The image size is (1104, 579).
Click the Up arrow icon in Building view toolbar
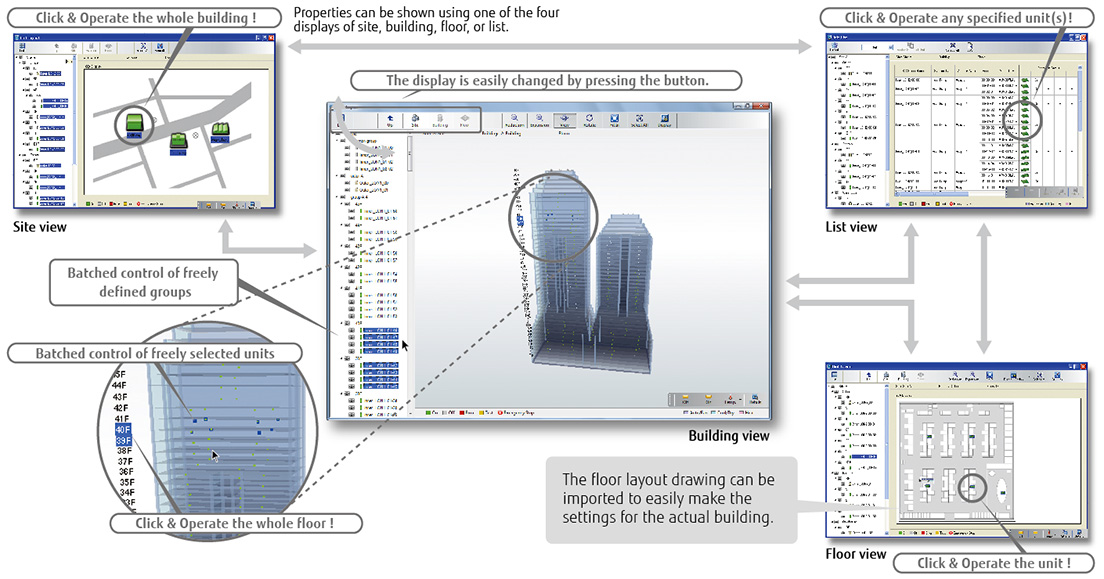[x=389, y=119]
